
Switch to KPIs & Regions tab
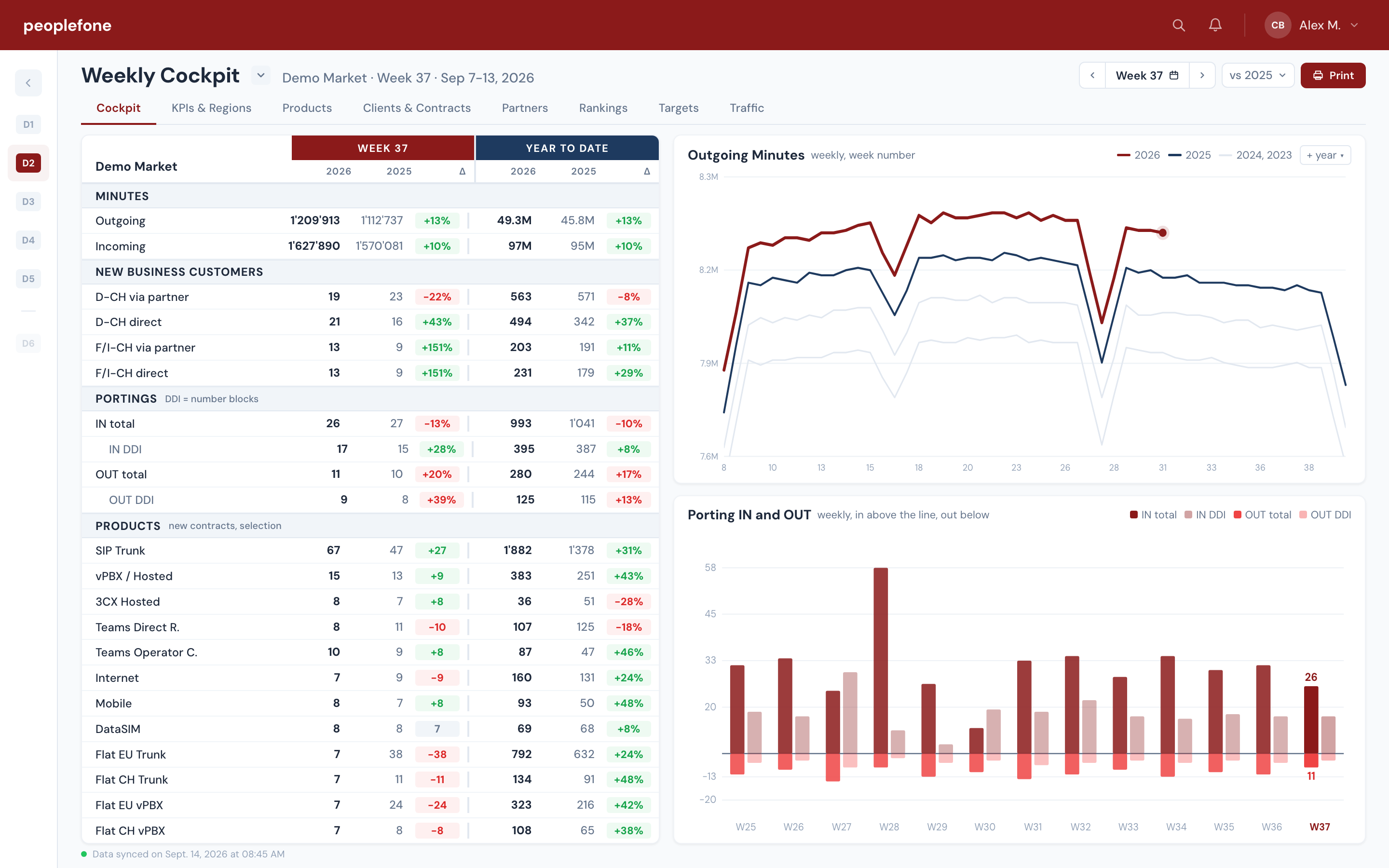coord(211,108)
